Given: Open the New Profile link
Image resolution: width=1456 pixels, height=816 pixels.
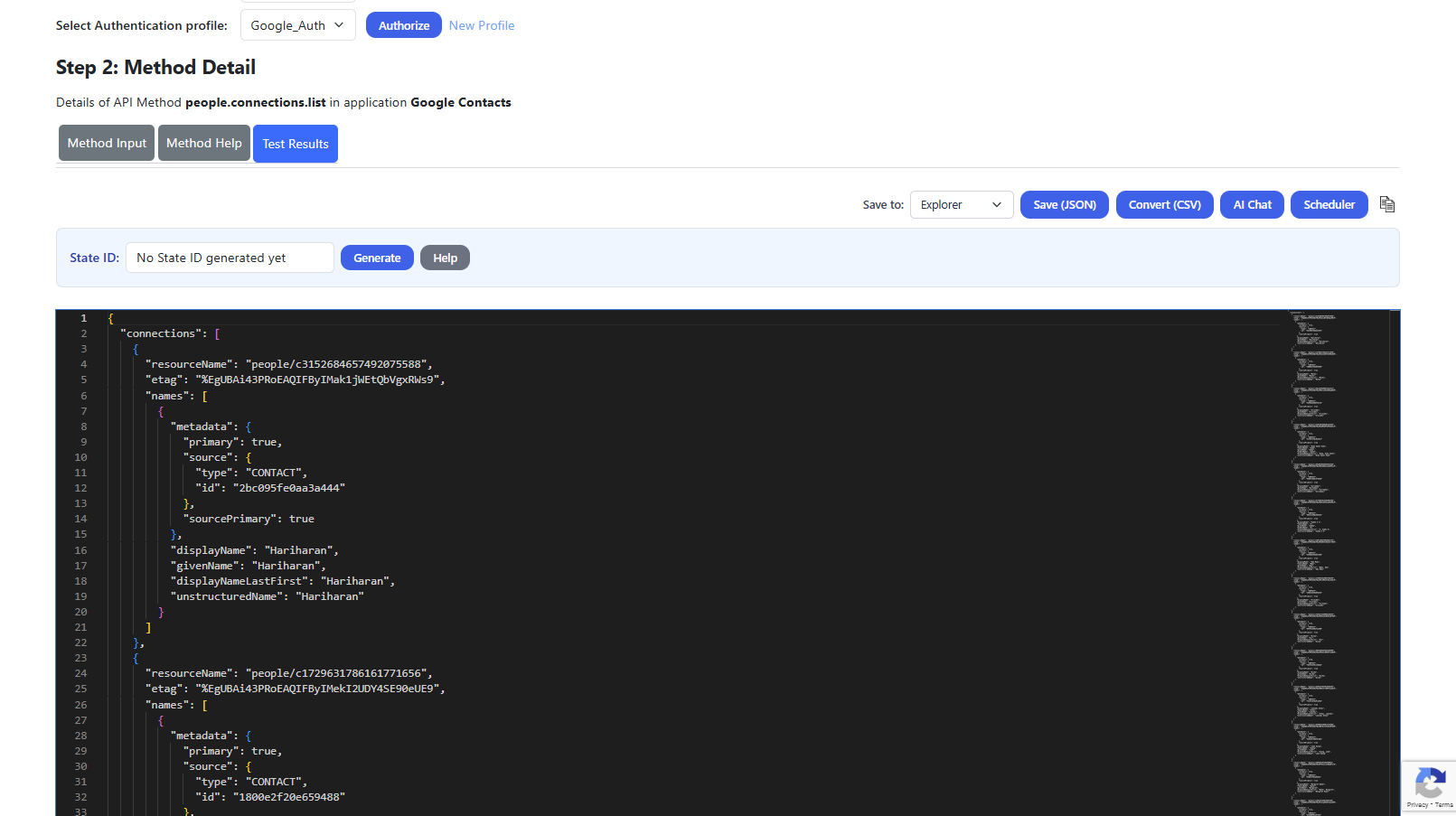Looking at the screenshot, I should click(x=482, y=25).
